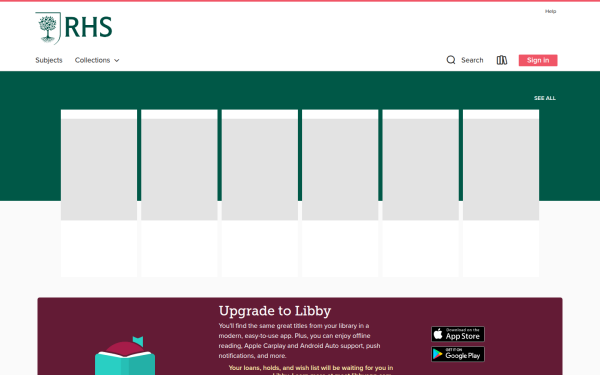Screen dimensions: 600x375
Task: Click the magnifying glass search icon
Action: tap(451, 60)
